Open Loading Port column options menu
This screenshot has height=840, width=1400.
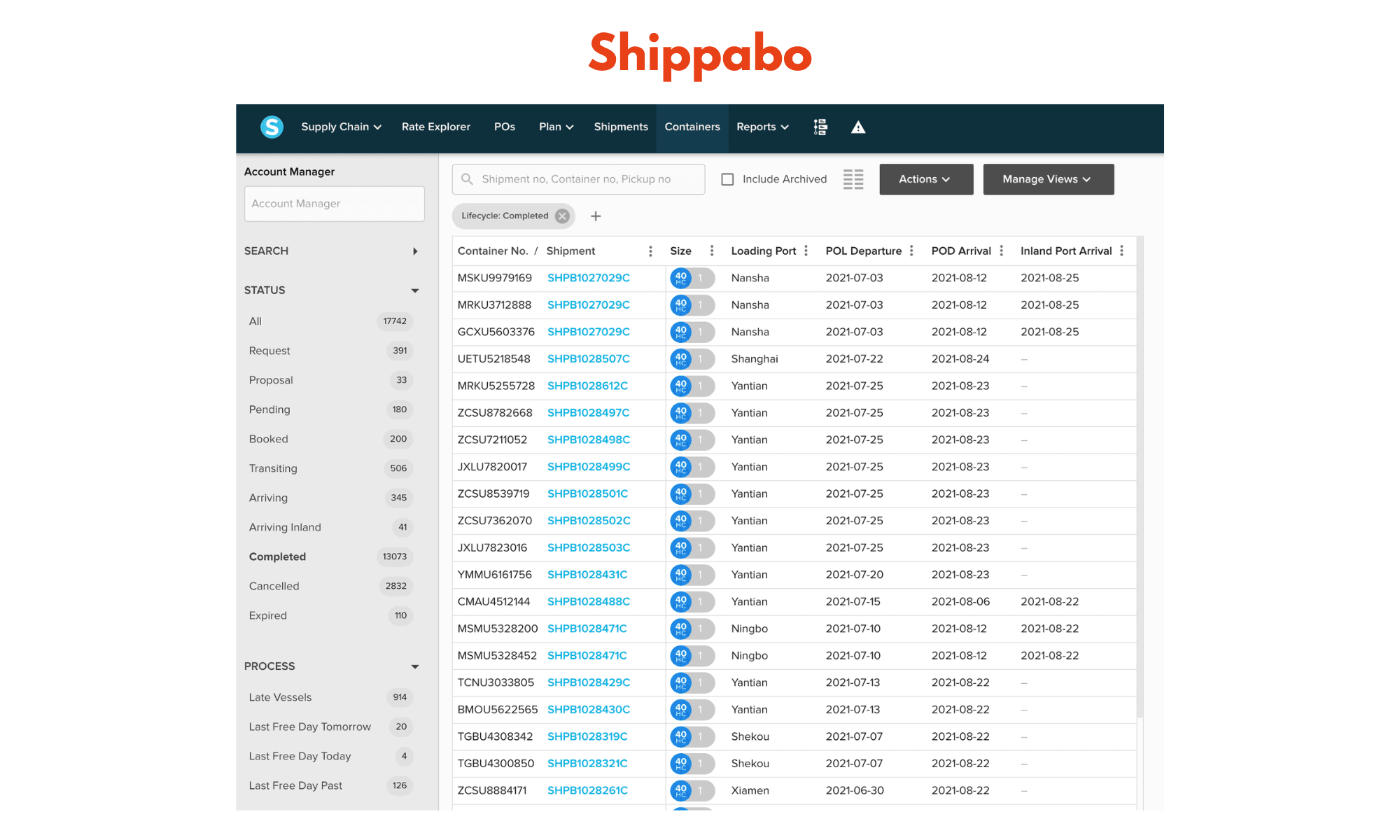tap(806, 251)
